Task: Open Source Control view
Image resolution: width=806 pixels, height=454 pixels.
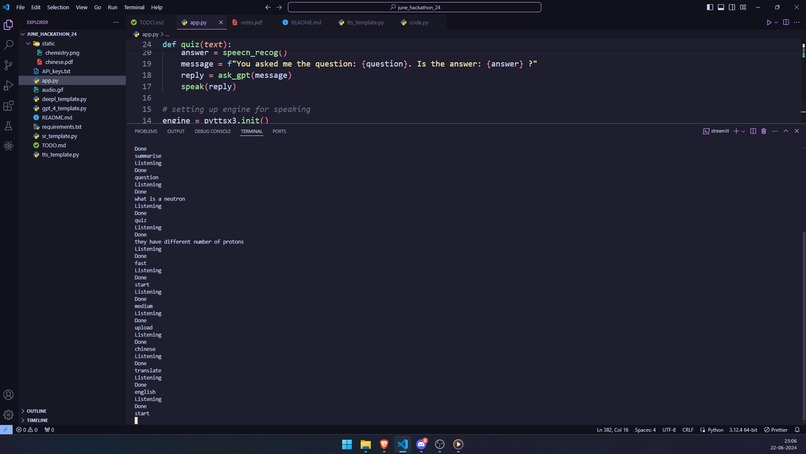Action: (x=8, y=65)
